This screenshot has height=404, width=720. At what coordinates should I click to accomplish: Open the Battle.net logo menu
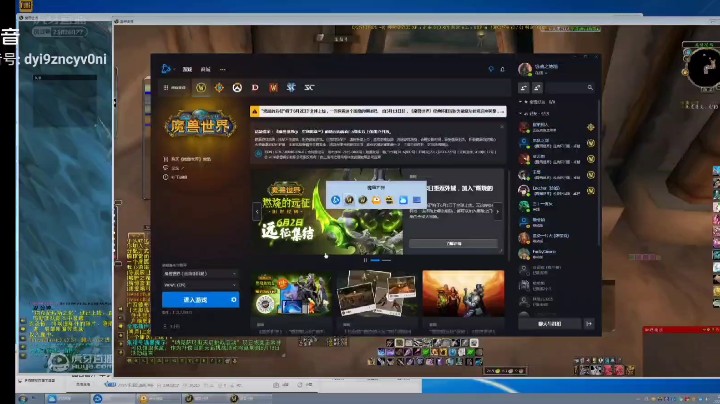(x=166, y=69)
